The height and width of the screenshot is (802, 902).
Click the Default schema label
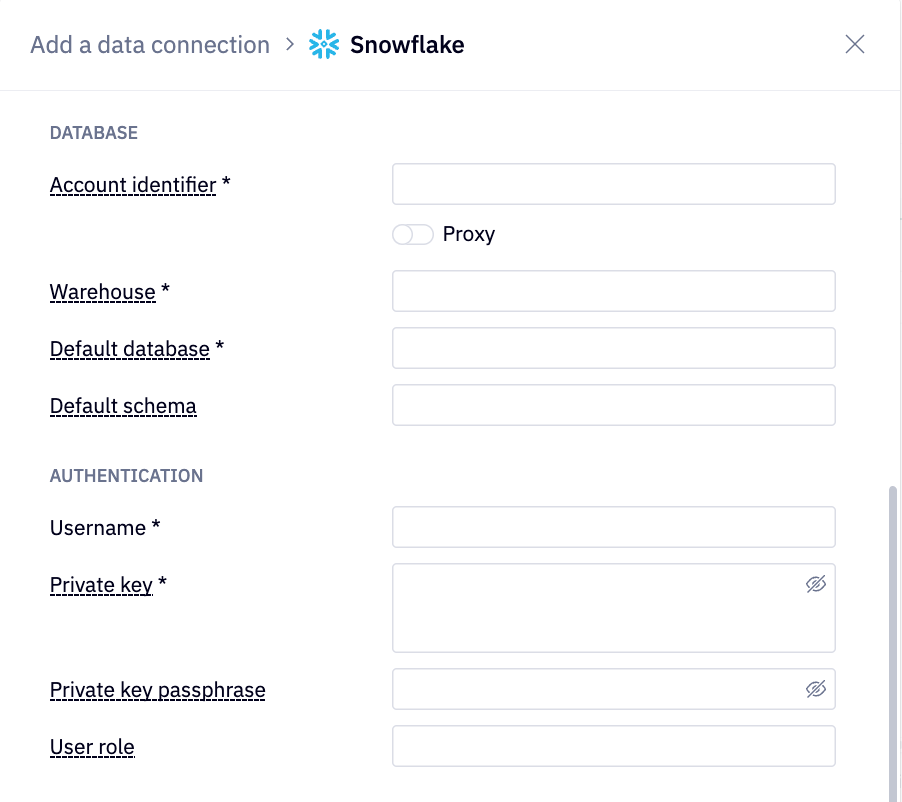point(122,406)
